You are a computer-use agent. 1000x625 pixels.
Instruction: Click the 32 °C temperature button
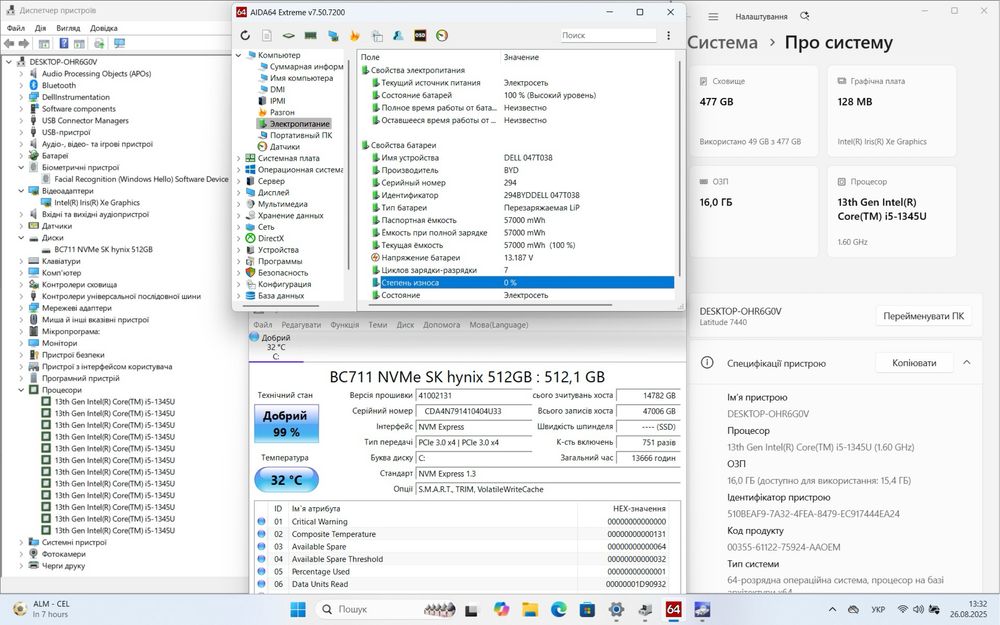[x=286, y=480]
